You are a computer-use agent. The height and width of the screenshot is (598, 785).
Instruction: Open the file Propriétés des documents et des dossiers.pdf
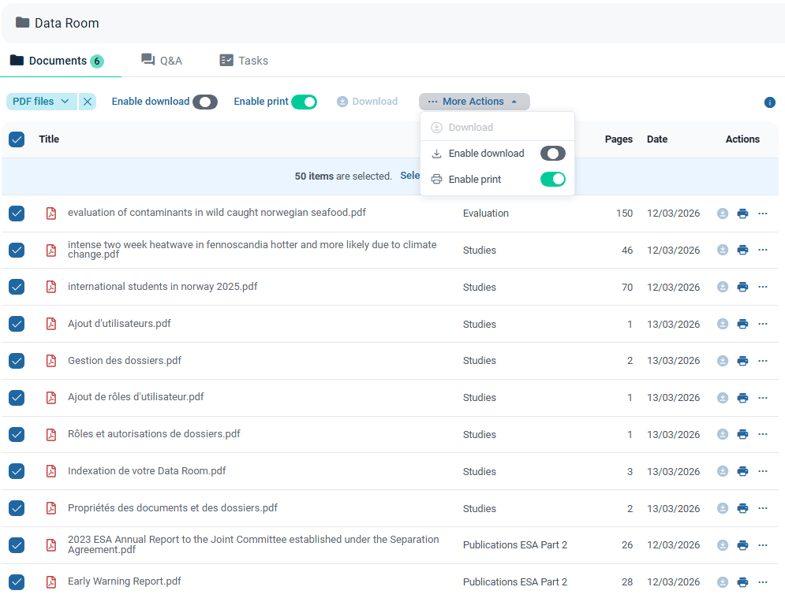[x=172, y=508]
